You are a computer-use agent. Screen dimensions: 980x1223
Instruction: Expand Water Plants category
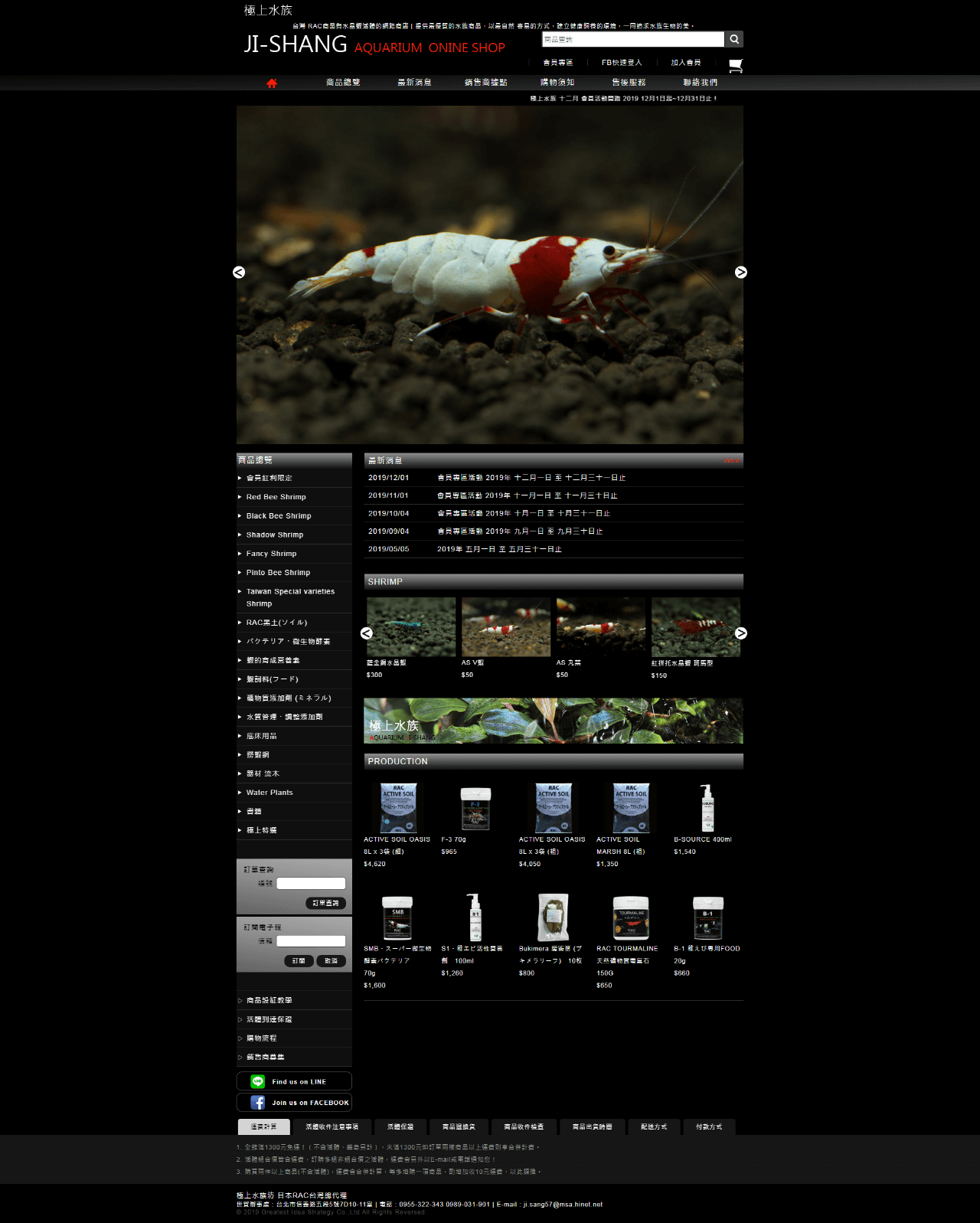269,793
